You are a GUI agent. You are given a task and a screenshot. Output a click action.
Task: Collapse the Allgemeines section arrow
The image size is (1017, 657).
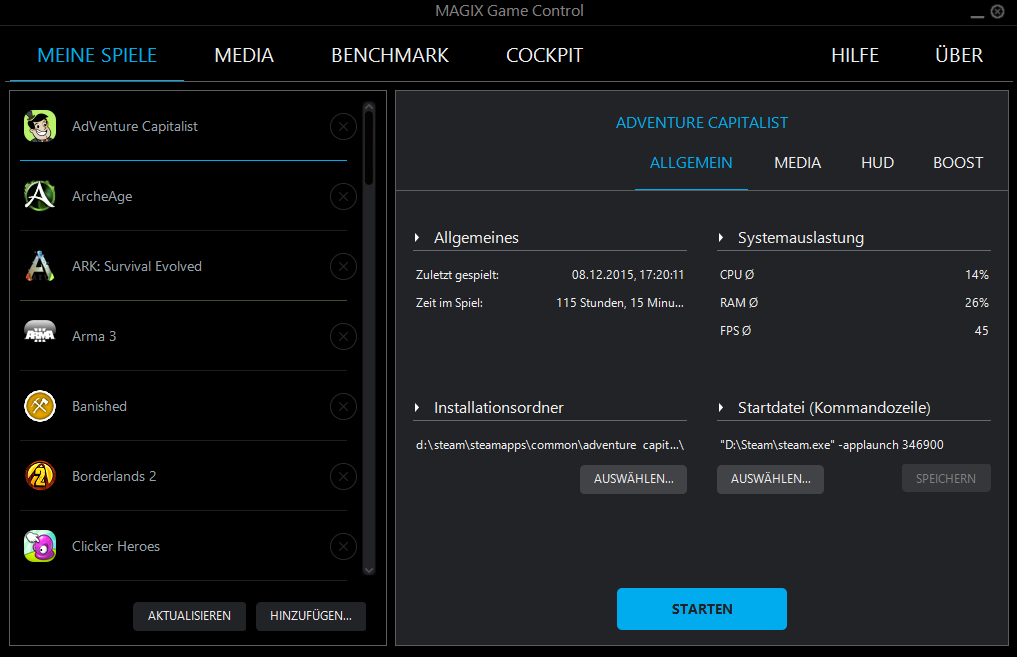417,238
